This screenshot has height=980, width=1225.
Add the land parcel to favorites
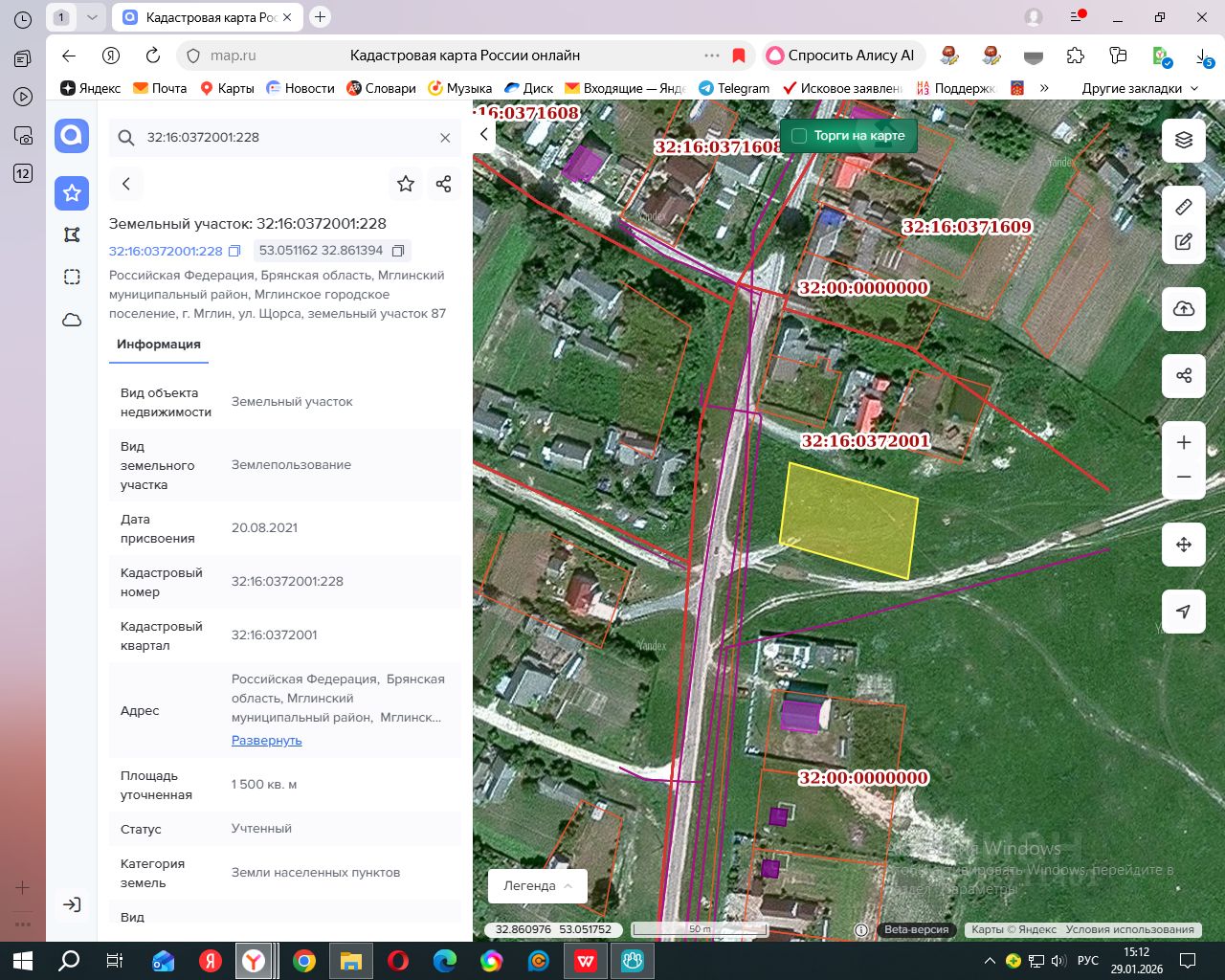406,184
